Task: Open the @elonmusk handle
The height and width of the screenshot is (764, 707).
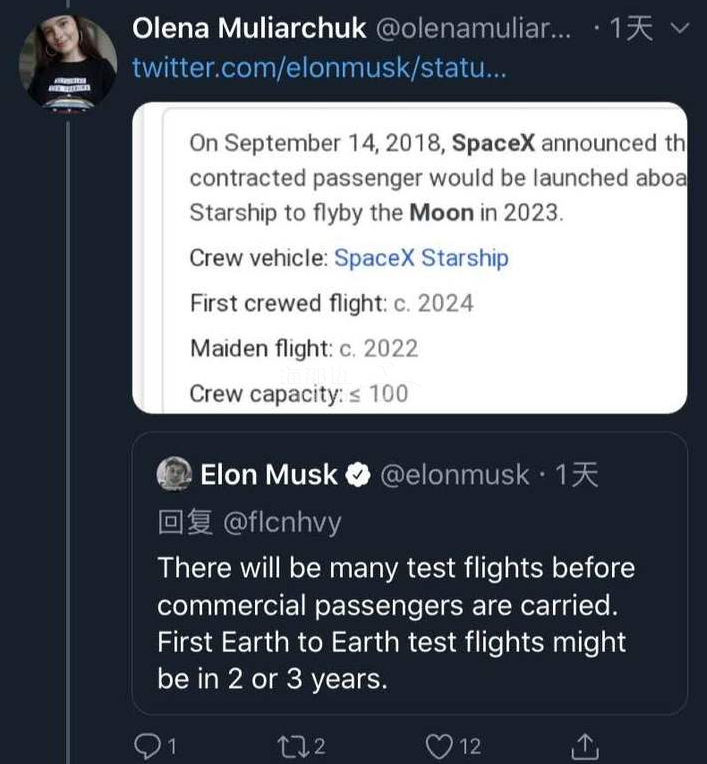Action: [x=455, y=475]
